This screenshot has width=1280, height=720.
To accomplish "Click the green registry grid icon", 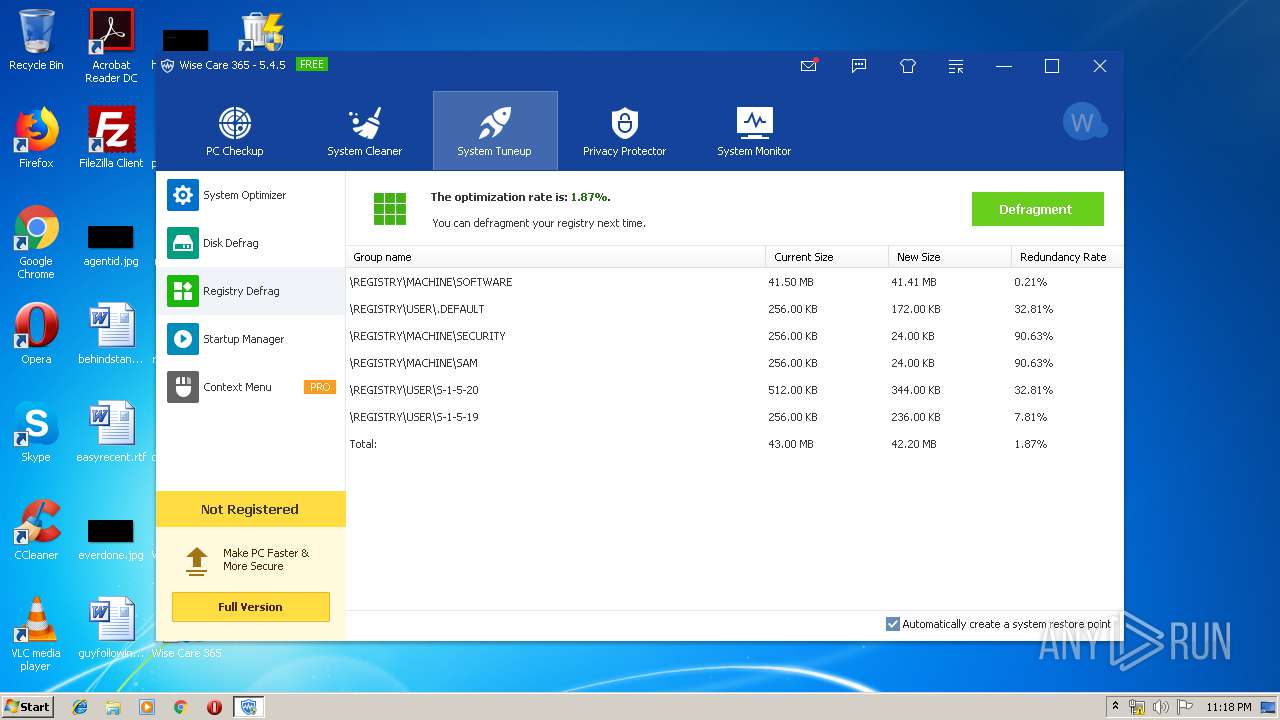I will click(x=390, y=209).
